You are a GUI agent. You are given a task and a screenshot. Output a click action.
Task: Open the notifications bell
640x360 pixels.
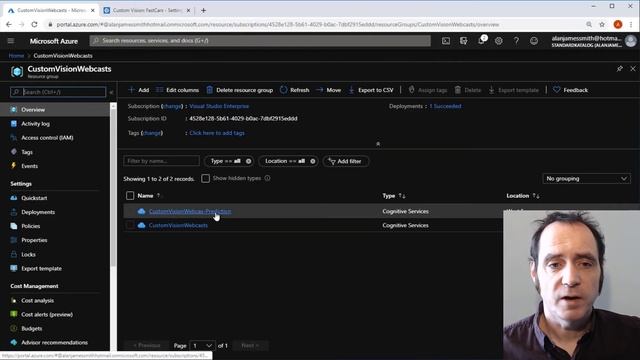481,40
